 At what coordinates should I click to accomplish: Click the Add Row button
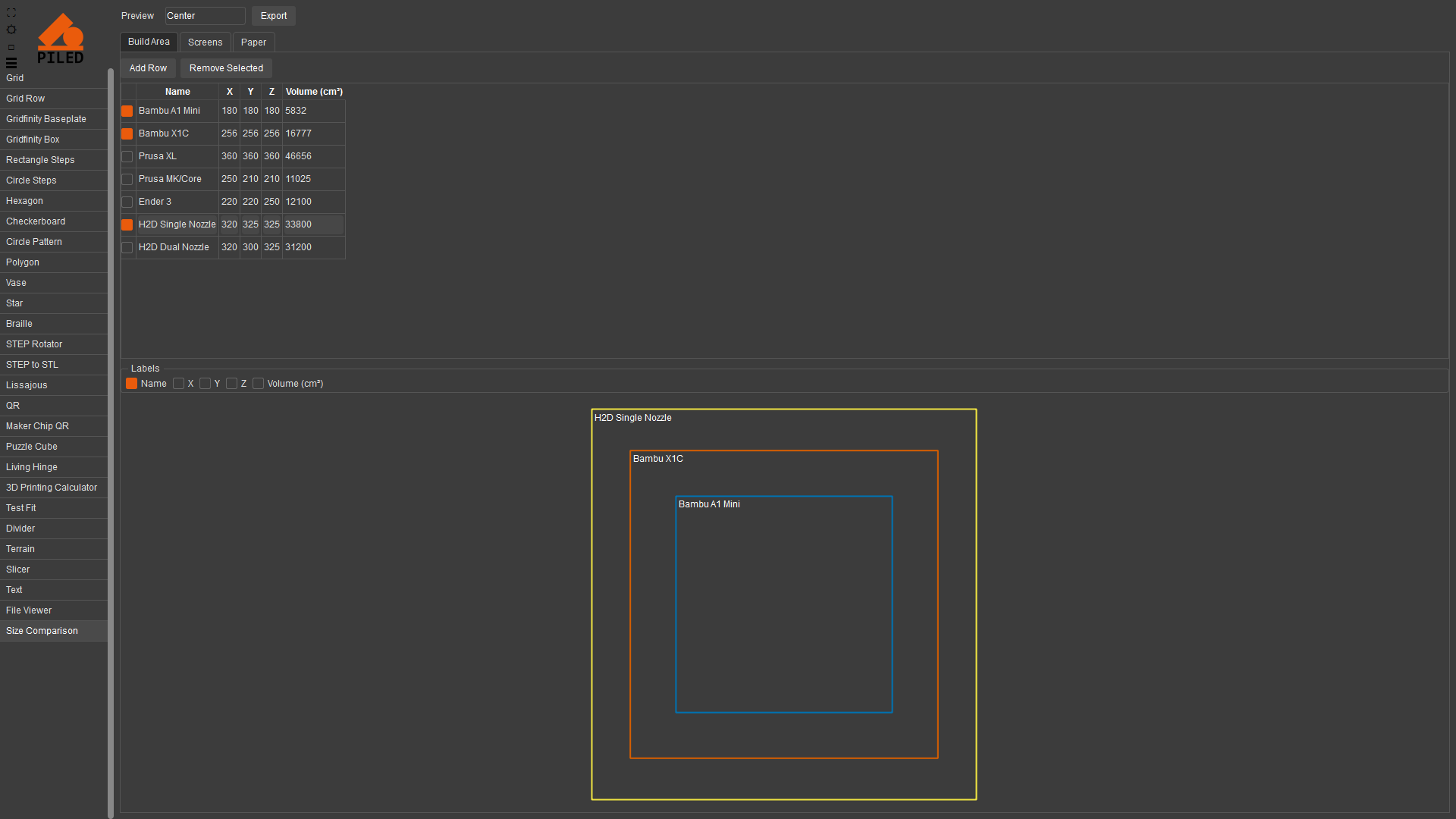tap(148, 68)
